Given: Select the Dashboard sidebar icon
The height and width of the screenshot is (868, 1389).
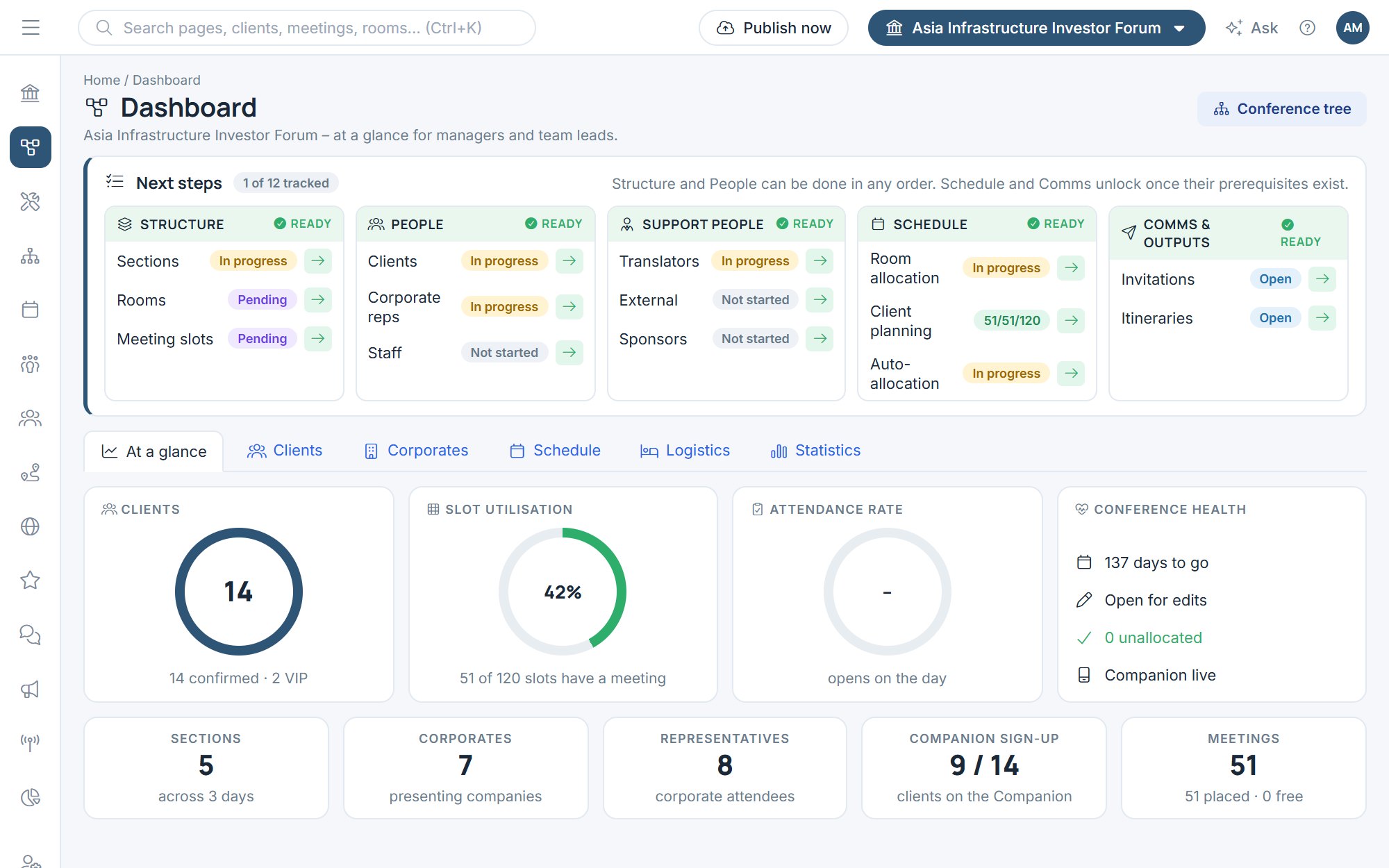Looking at the screenshot, I should click(x=30, y=147).
